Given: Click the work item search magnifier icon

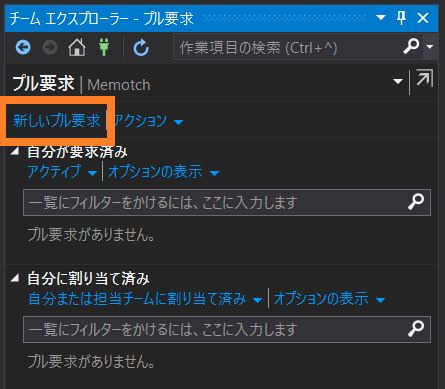Looking at the screenshot, I should click(411, 46).
